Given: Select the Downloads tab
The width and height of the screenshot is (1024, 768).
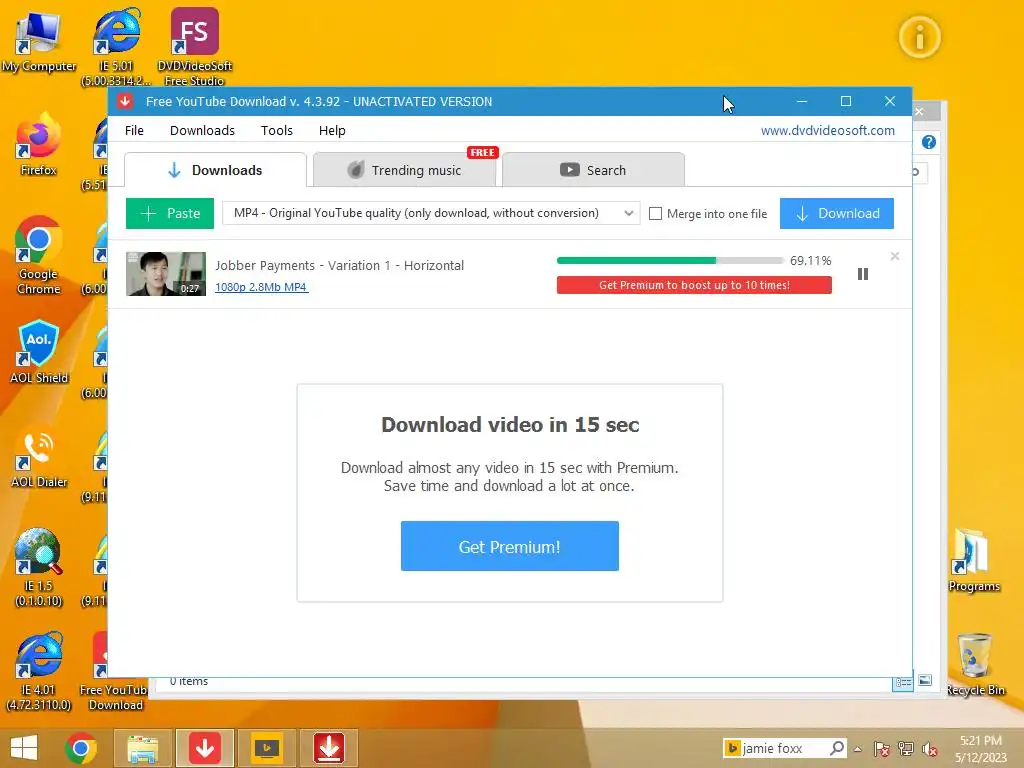Looking at the screenshot, I should [x=215, y=170].
